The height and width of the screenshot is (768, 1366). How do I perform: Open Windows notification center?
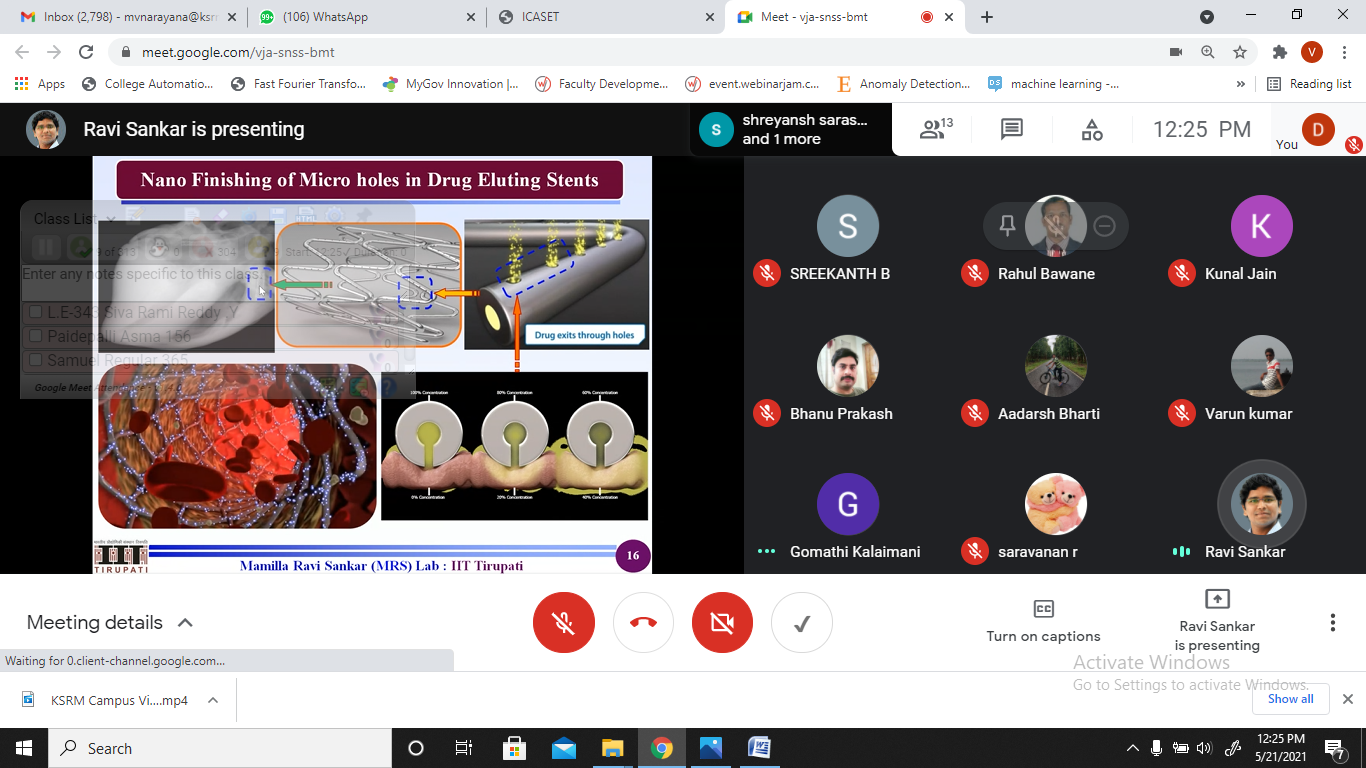click(1336, 748)
